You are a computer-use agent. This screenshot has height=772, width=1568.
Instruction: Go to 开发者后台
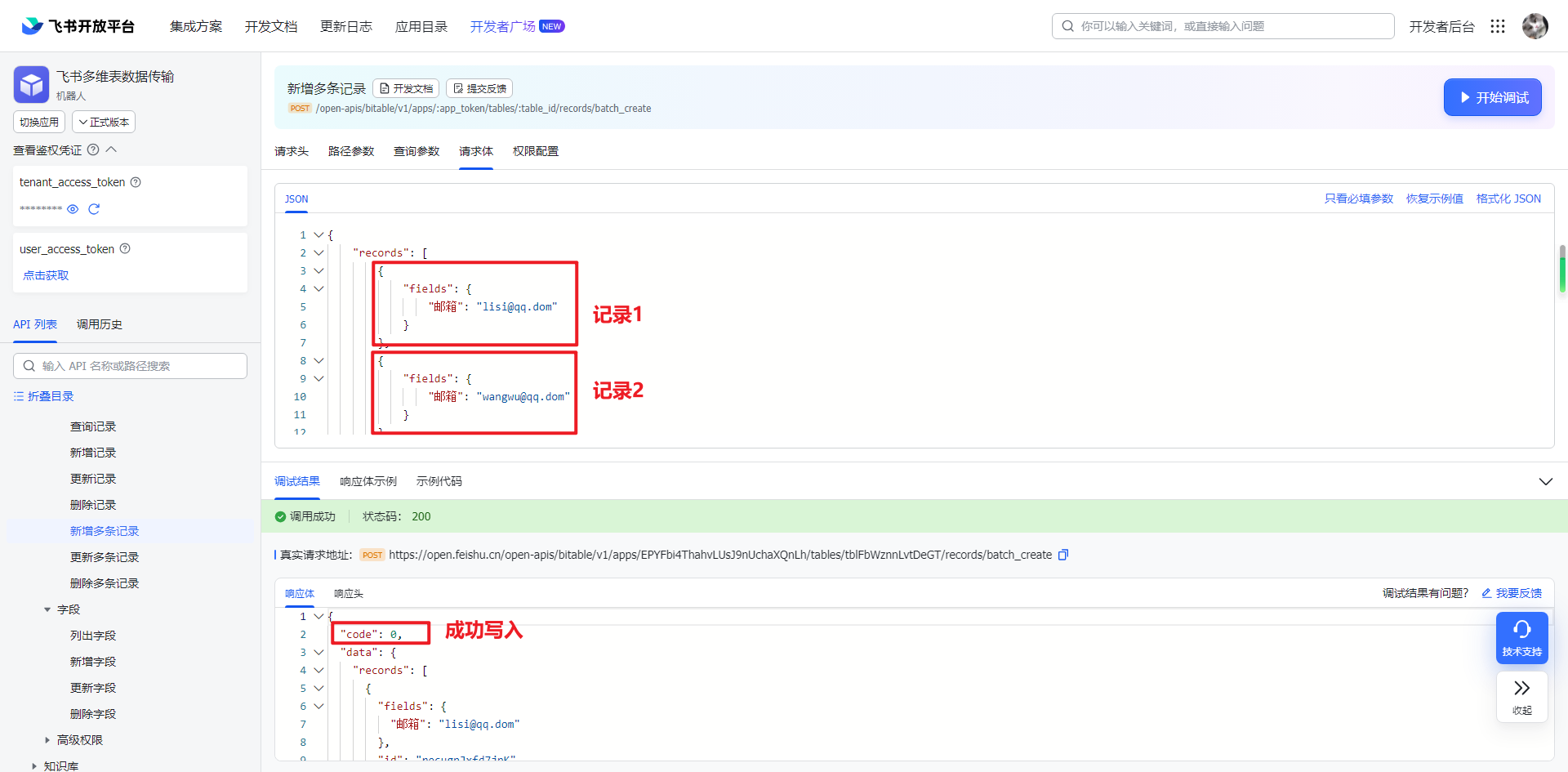[1441, 26]
